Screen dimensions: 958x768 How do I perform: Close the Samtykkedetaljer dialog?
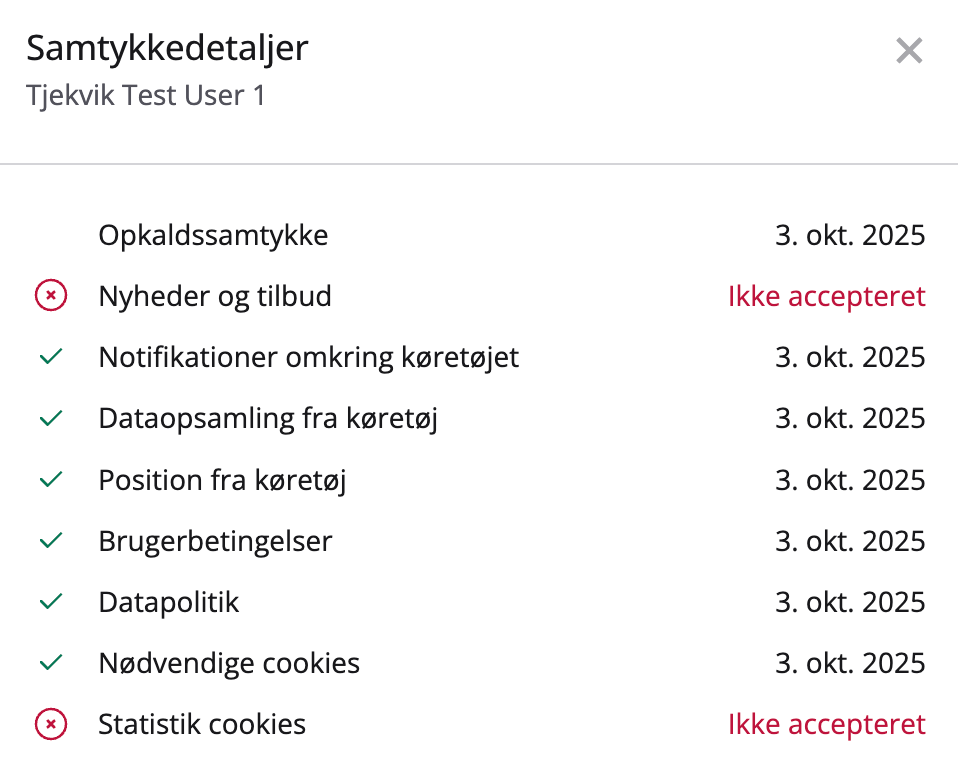click(908, 50)
